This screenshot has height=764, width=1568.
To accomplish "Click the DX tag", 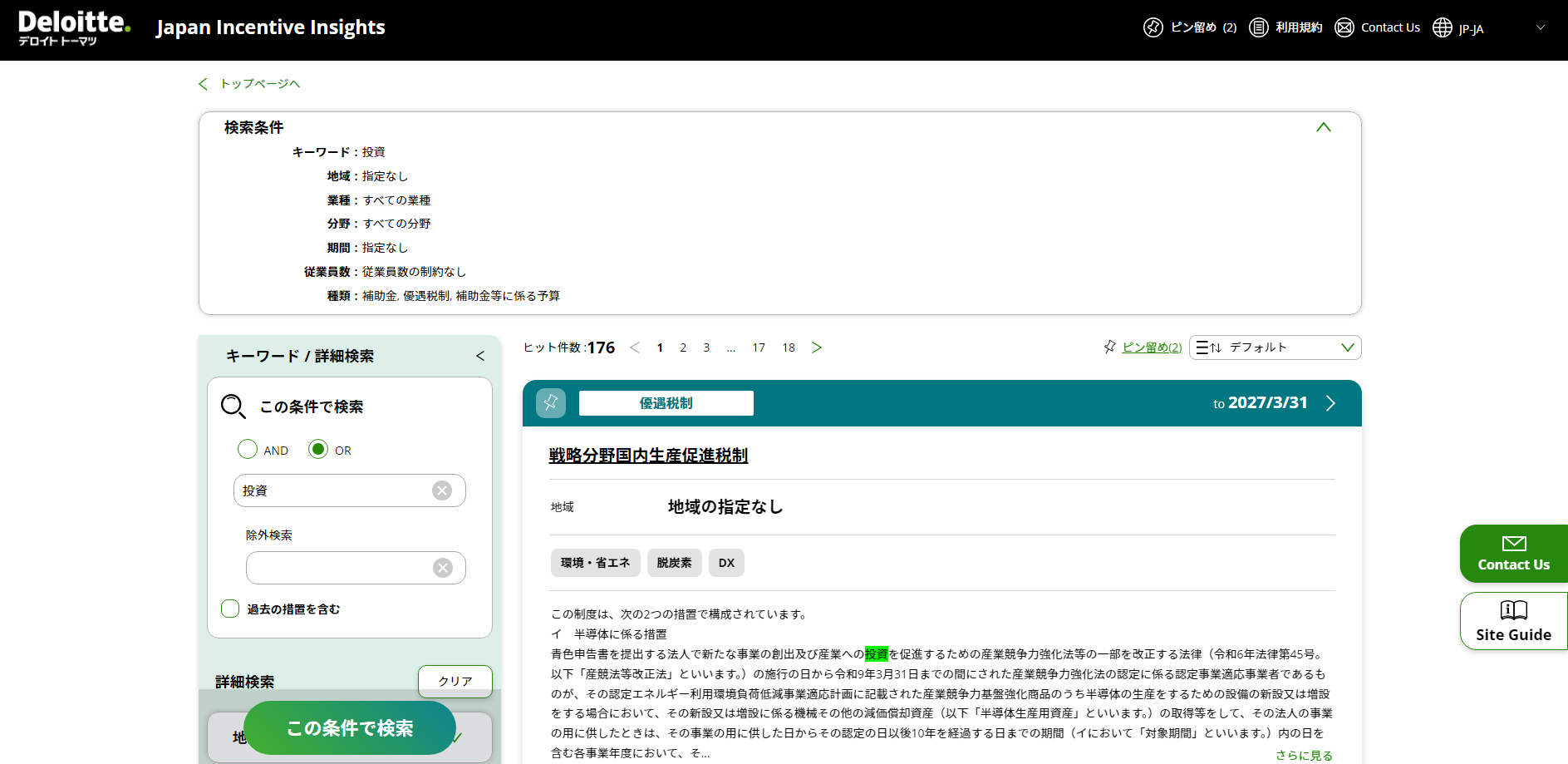I will click(727, 563).
